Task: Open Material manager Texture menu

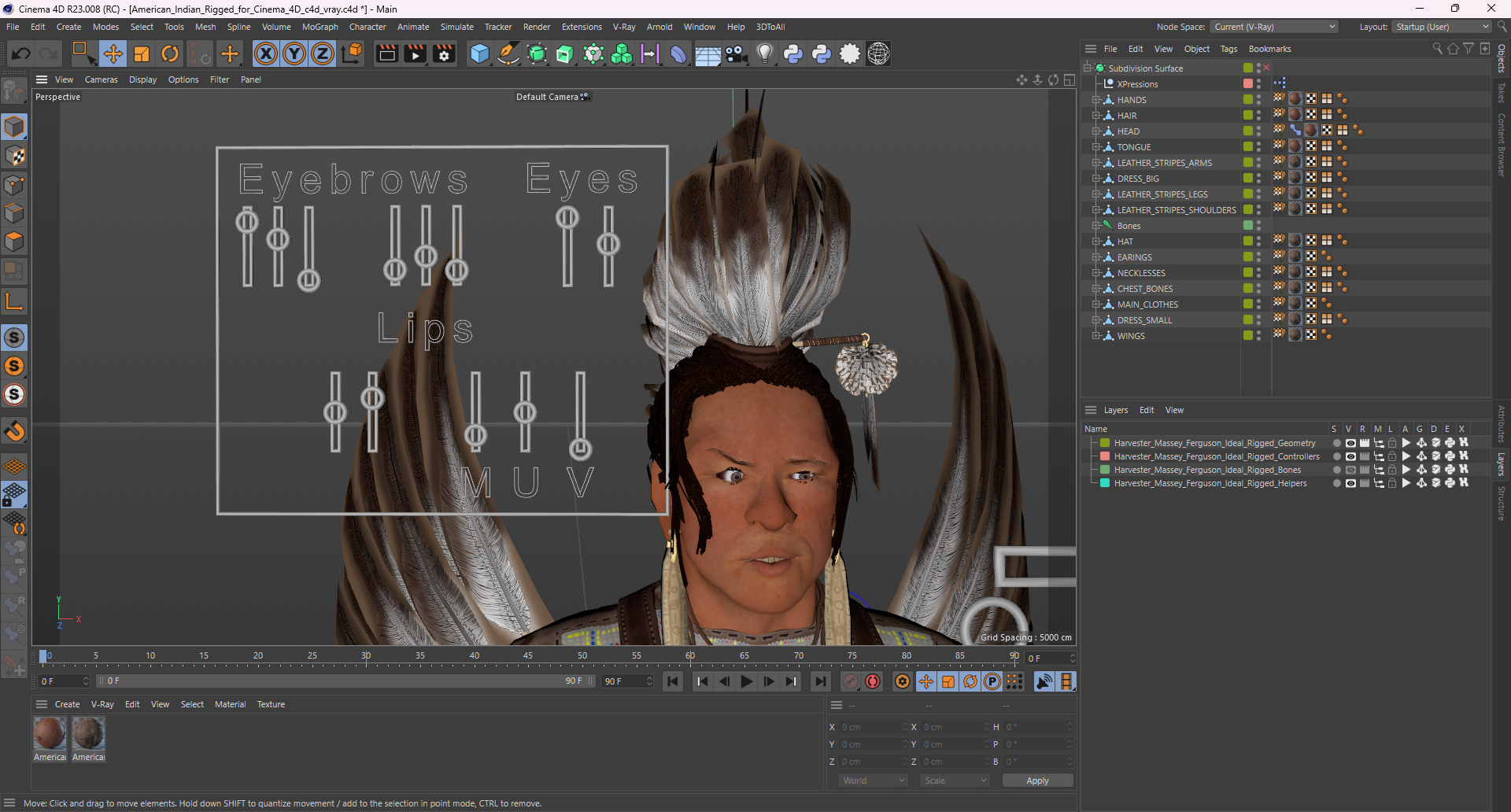Action: [x=271, y=704]
